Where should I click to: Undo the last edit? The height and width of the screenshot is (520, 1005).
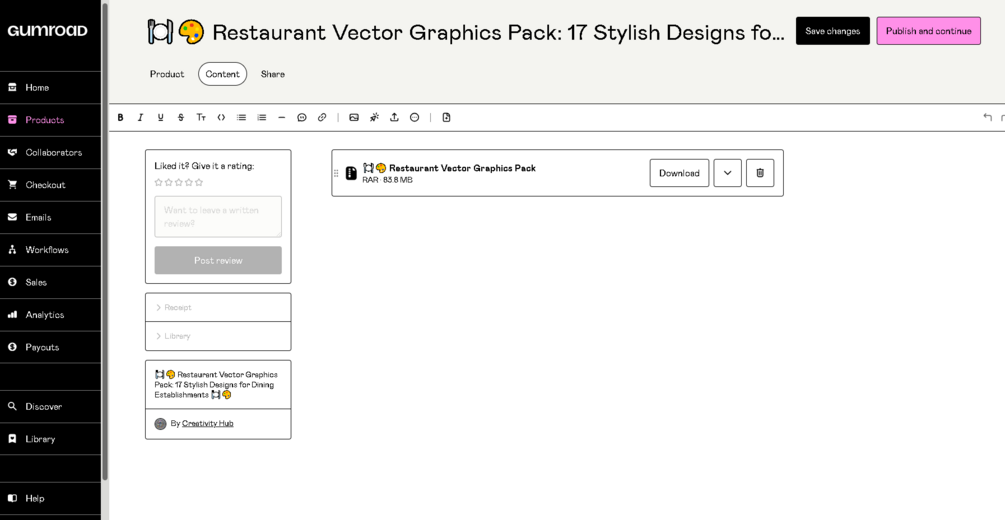click(x=987, y=117)
